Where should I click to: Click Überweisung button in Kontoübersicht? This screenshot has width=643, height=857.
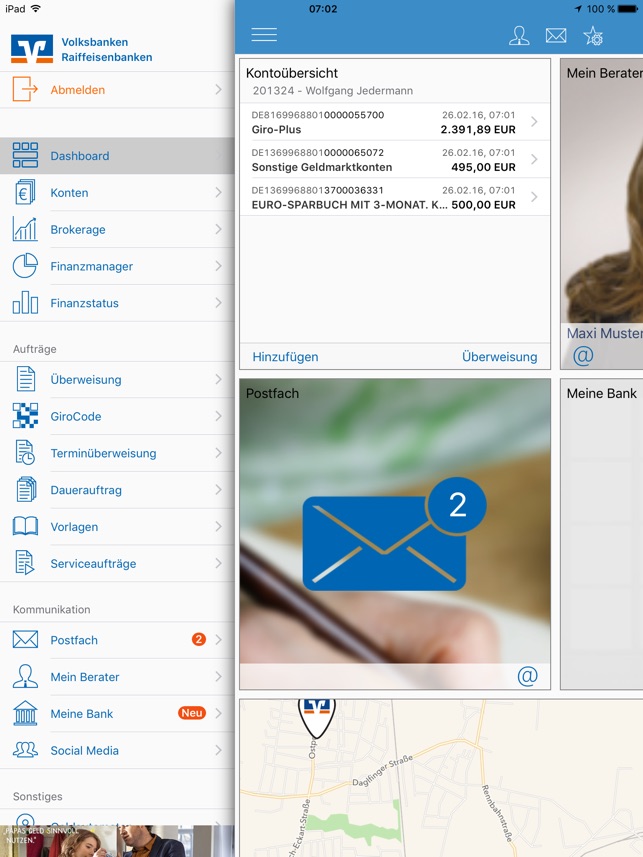(499, 357)
